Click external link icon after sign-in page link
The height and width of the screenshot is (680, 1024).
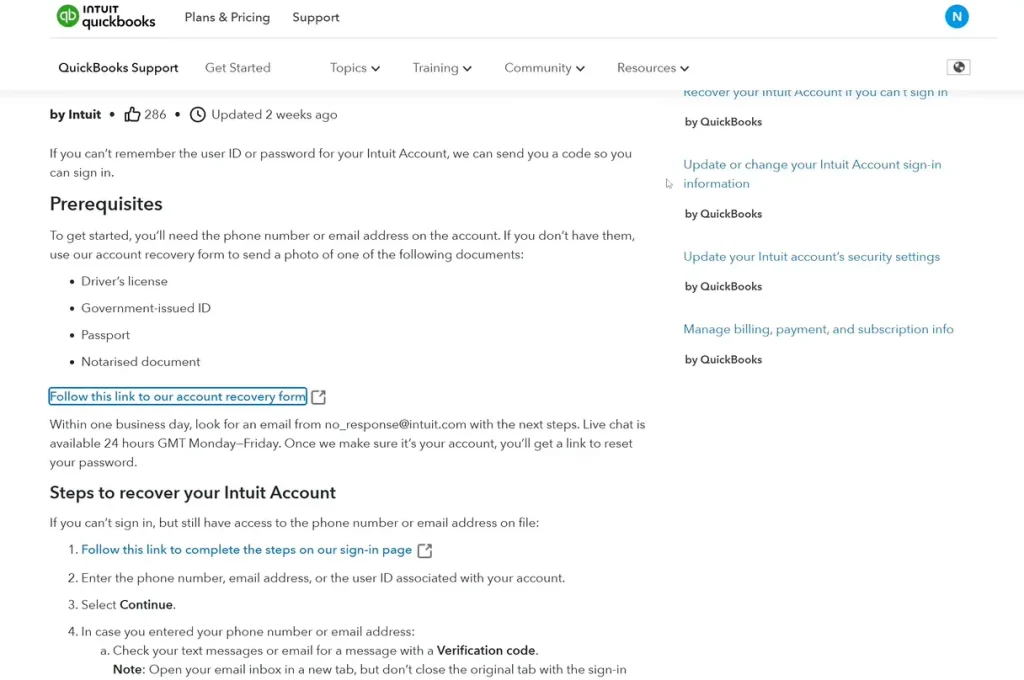tap(424, 550)
